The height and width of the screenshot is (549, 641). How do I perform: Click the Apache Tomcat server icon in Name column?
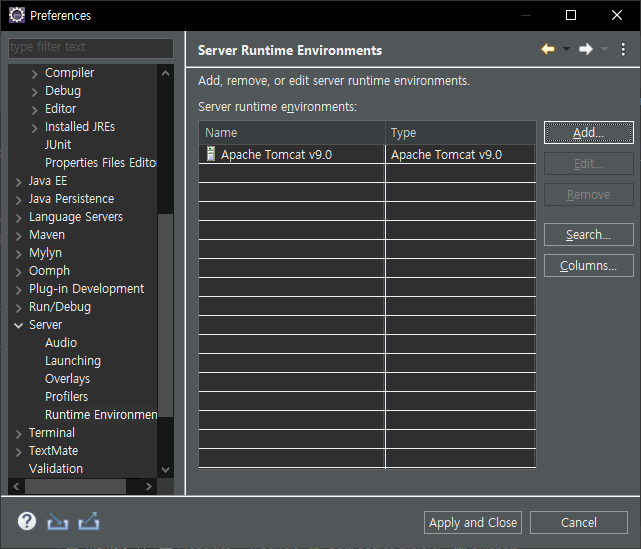tap(211, 154)
